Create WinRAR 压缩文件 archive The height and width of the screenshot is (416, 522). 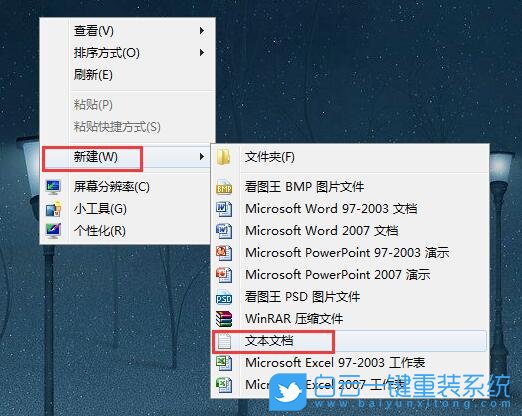pyautogui.click(x=350, y=319)
